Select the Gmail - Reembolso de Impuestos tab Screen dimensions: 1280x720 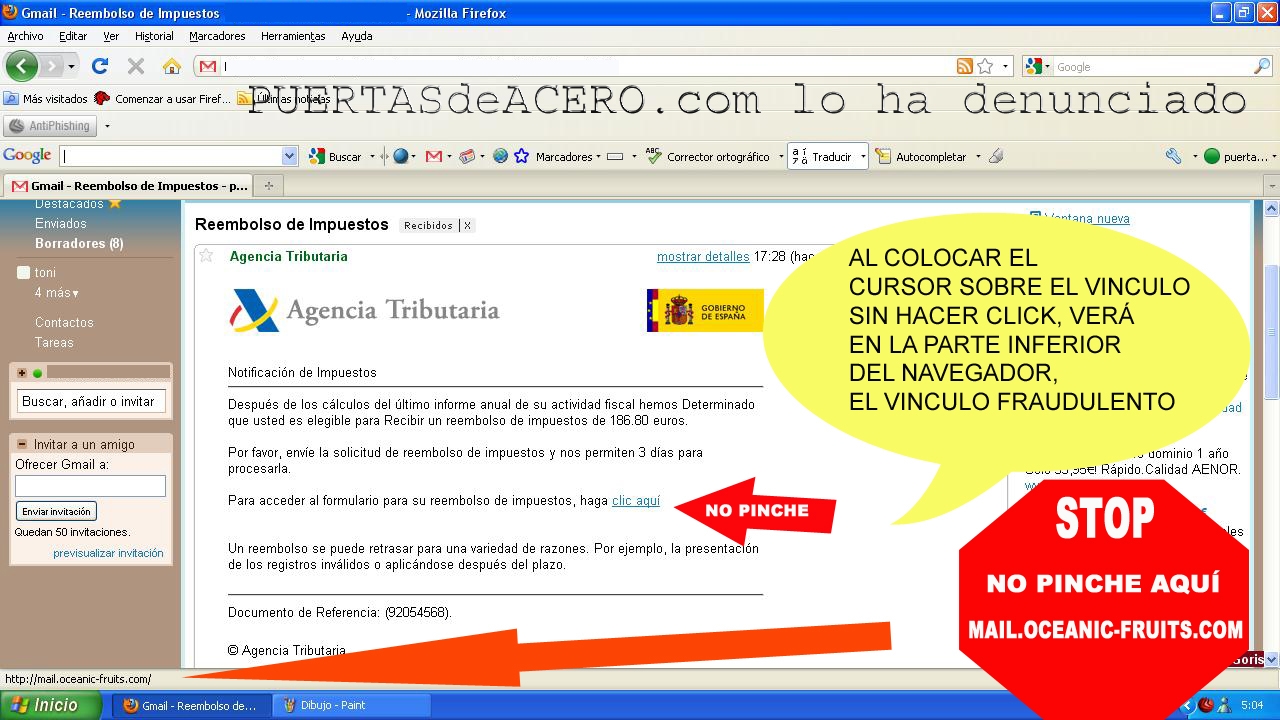pyautogui.click(x=128, y=186)
